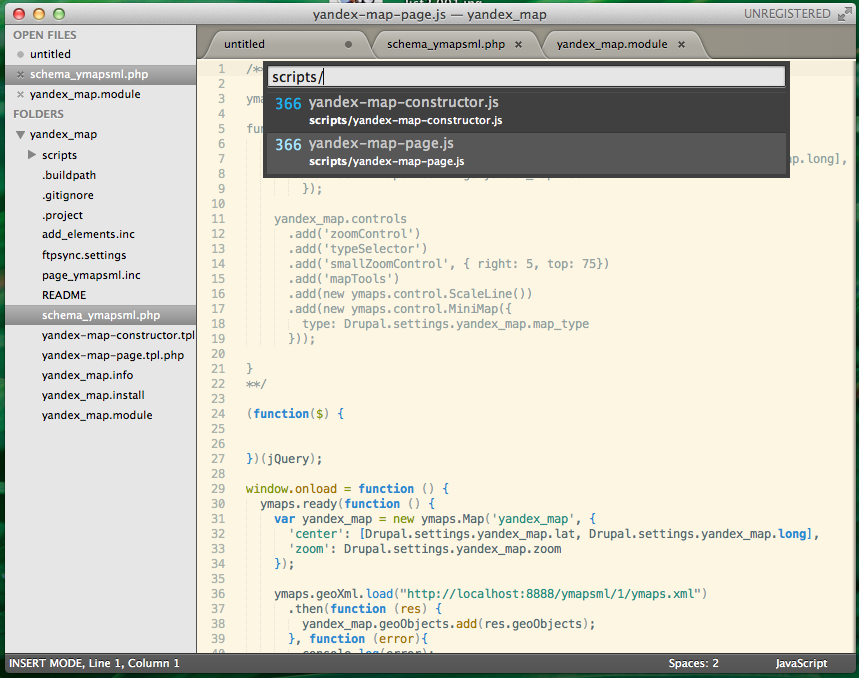Open yandex_map.install in sidebar

(x=93, y=395)
